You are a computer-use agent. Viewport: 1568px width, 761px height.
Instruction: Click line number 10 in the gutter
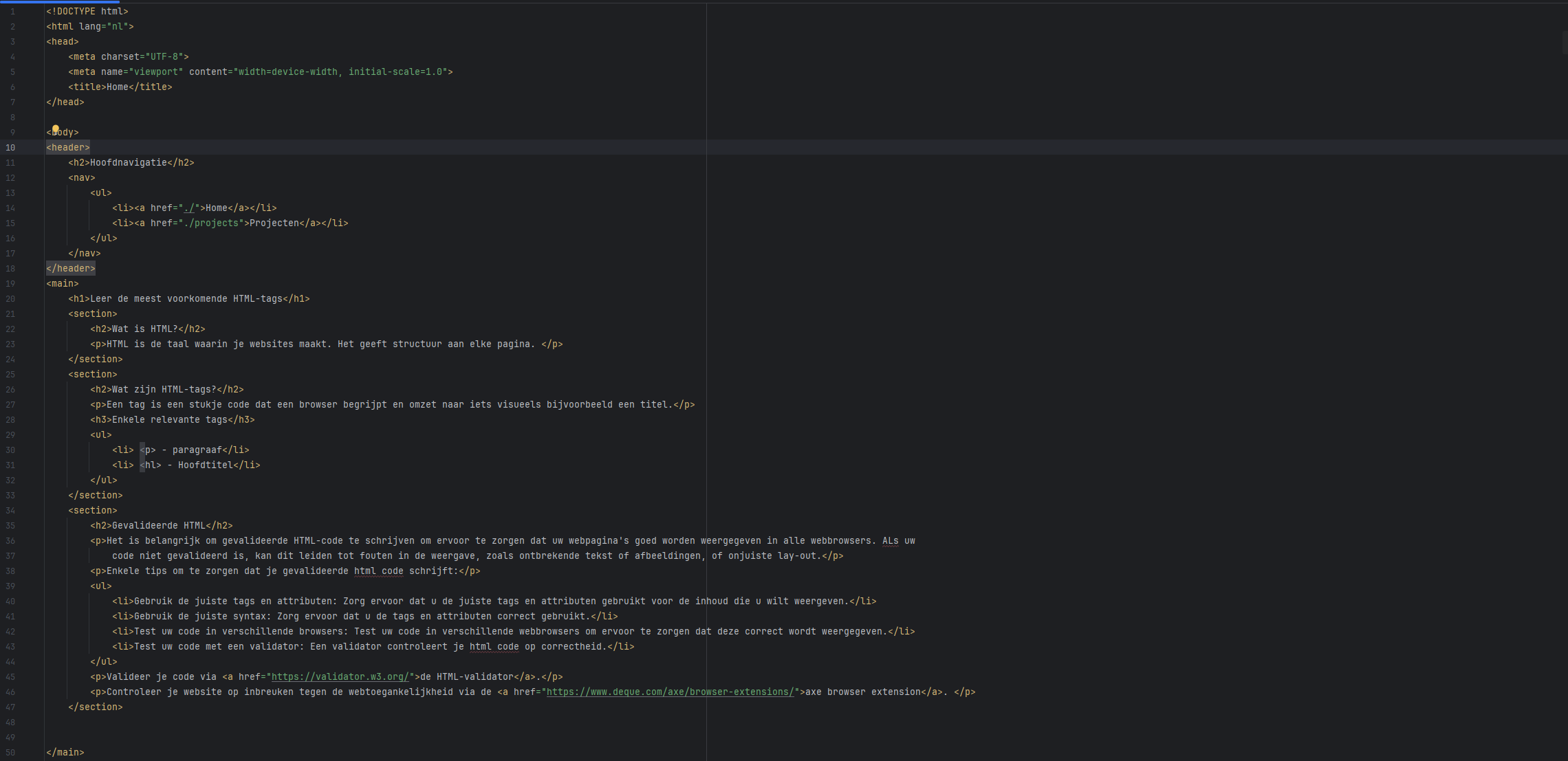coord(10,148)
